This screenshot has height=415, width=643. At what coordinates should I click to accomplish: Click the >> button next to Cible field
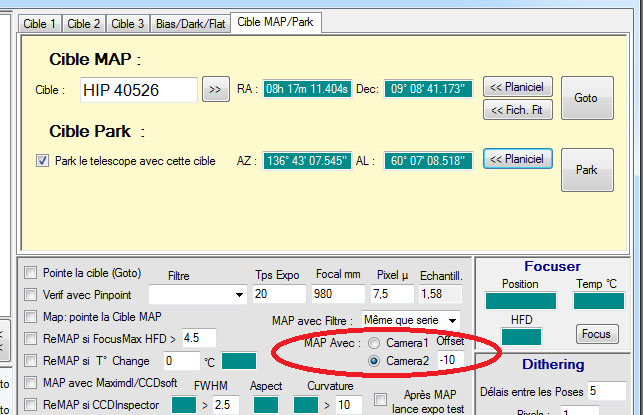tap(216, 89)
